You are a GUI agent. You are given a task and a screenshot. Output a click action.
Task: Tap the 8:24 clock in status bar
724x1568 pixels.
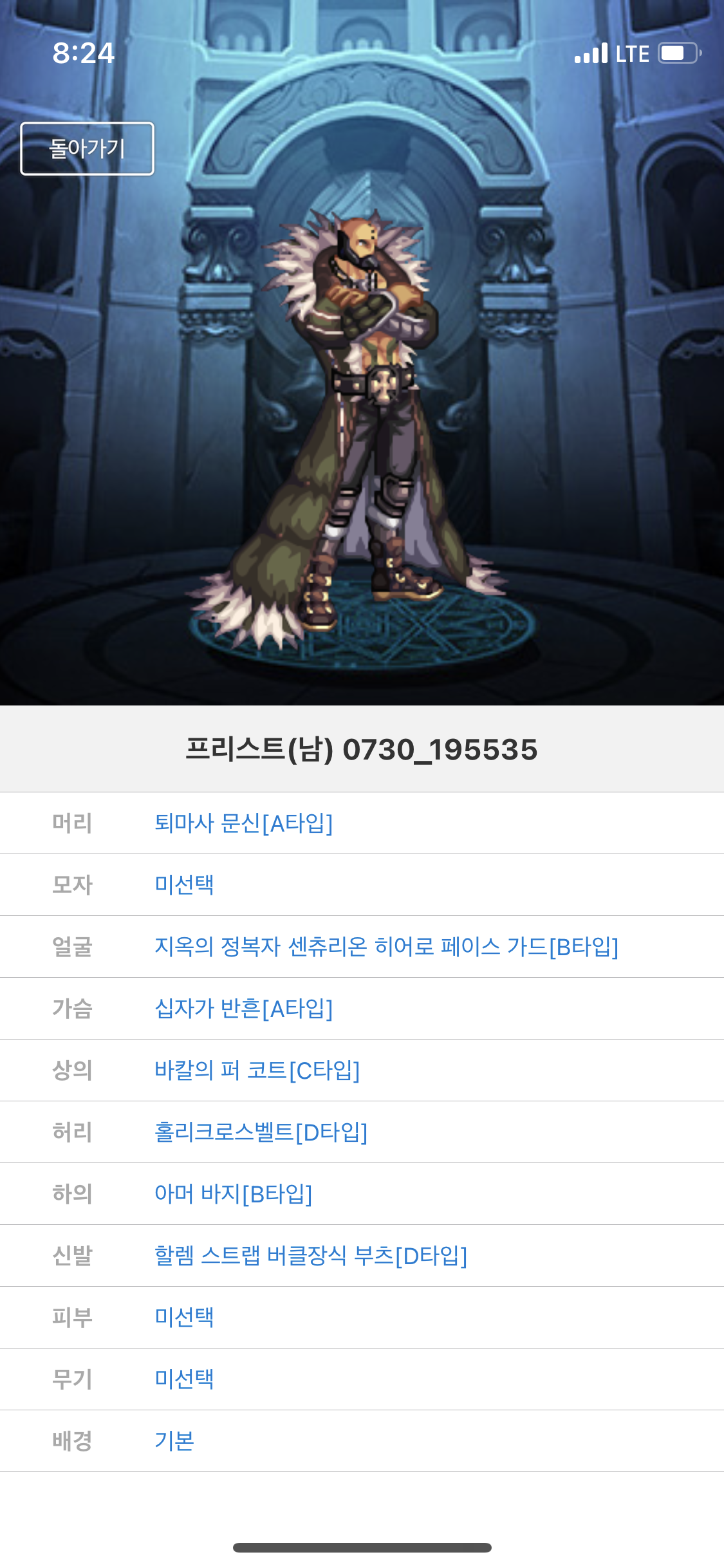click(x=84, y=53)
